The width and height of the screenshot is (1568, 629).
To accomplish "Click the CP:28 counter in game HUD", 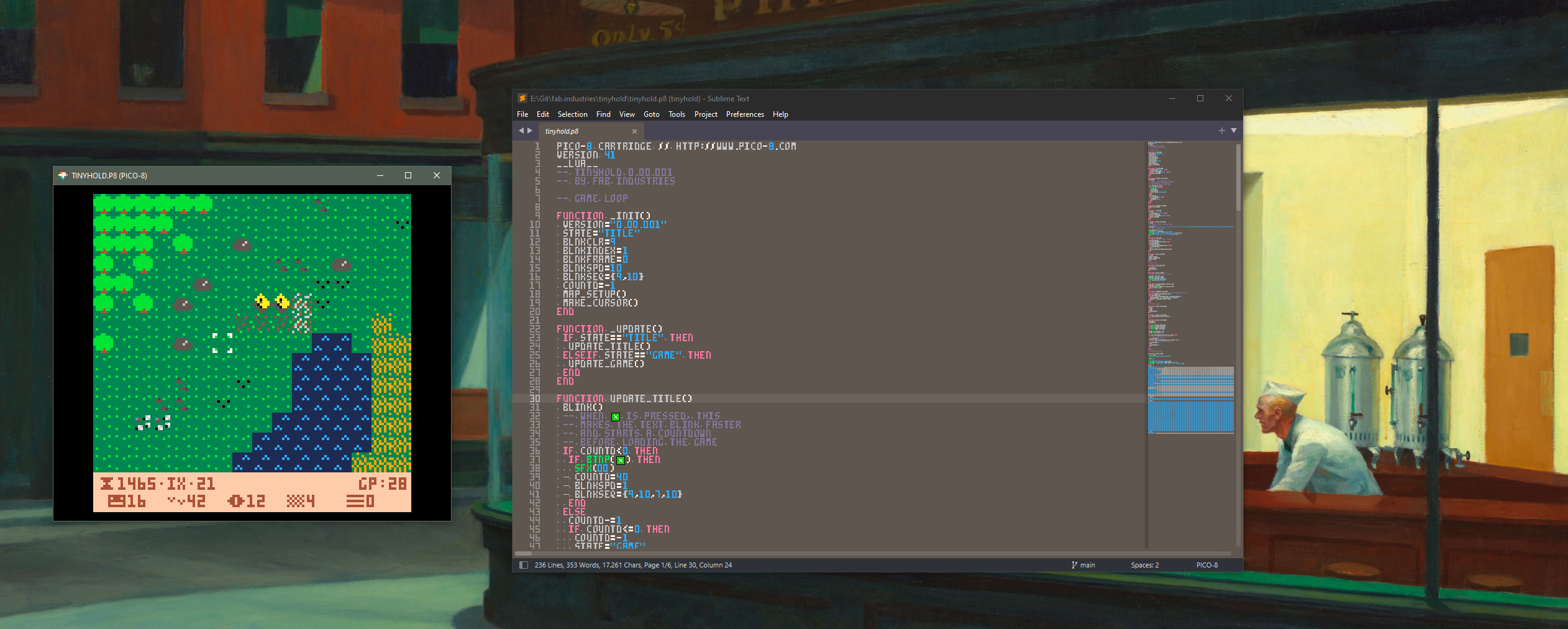I will [x=382, y=484].
